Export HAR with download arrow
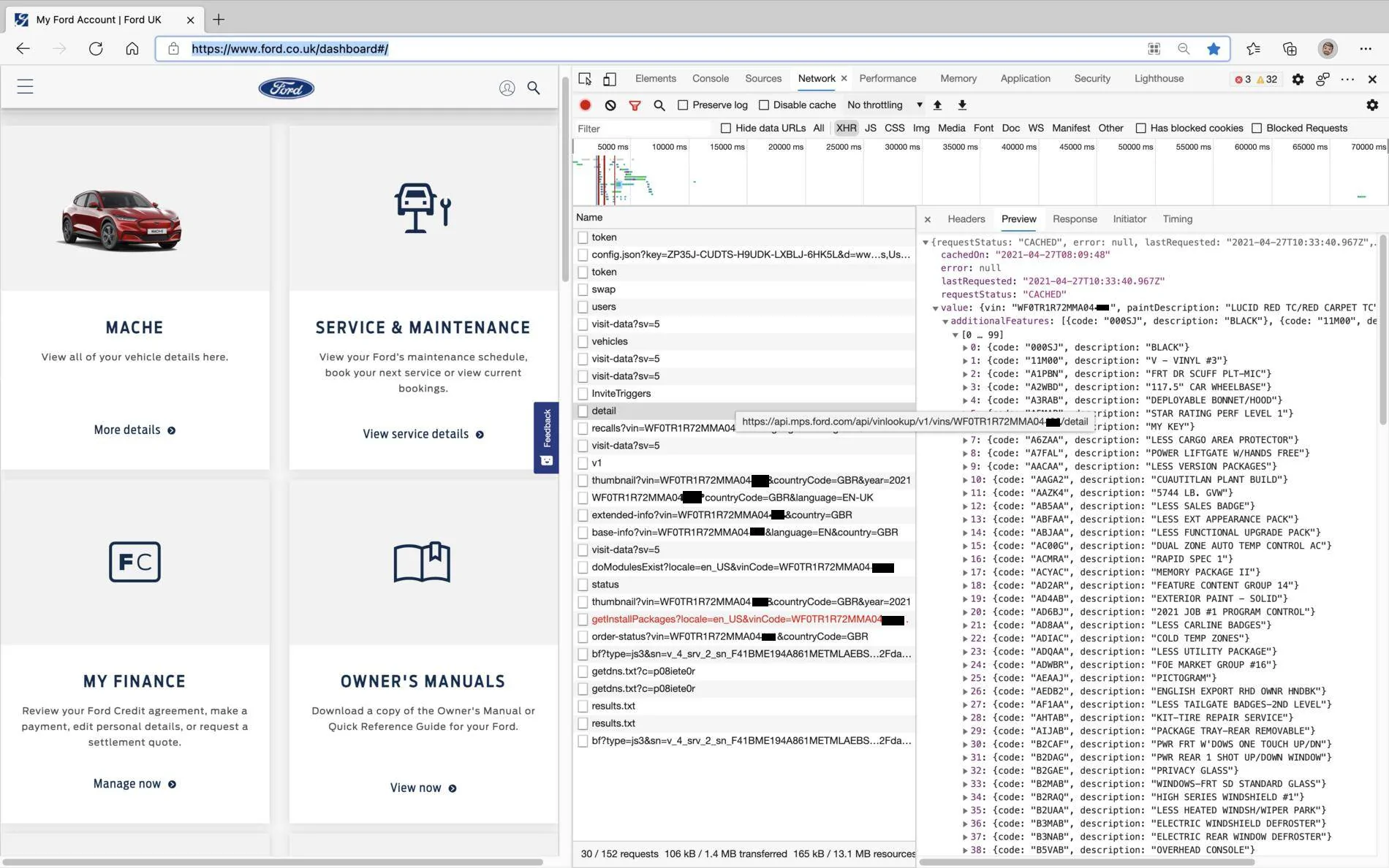 pos(962,105)
